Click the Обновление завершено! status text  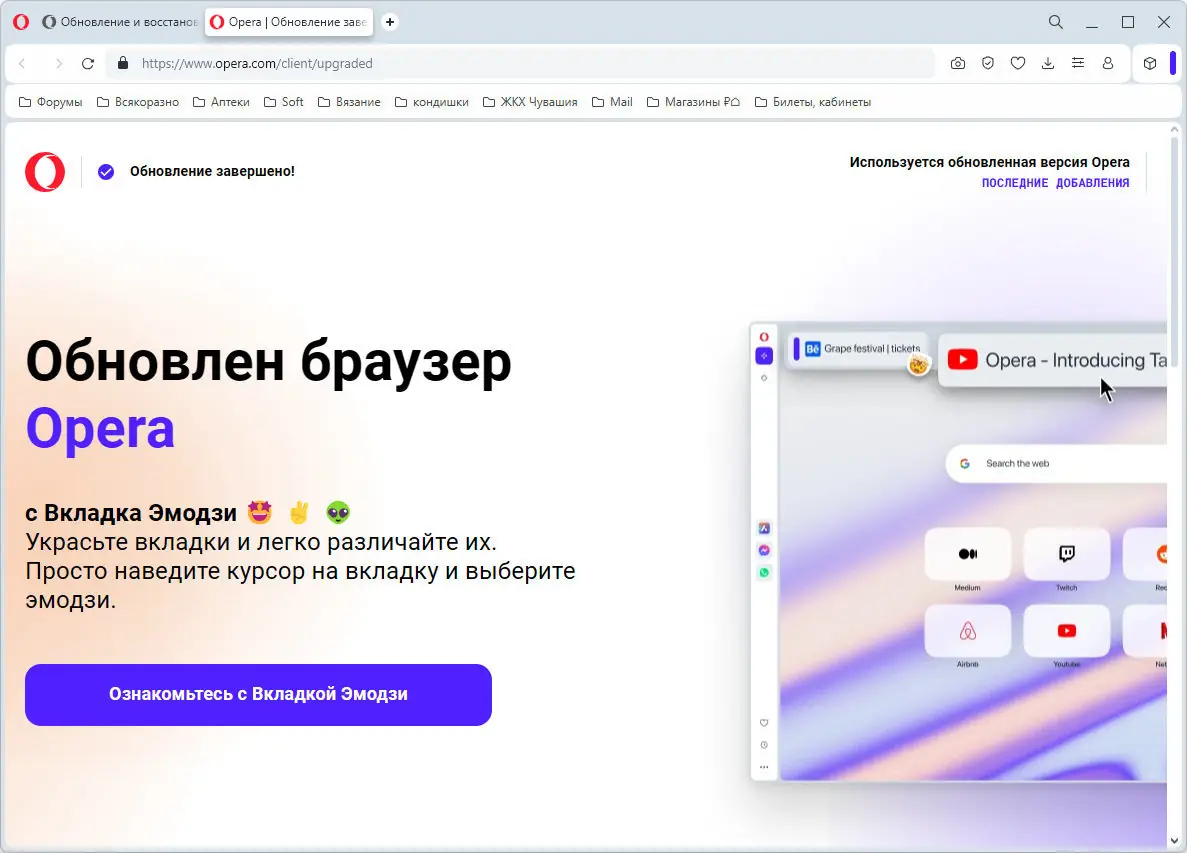(212, 171)
